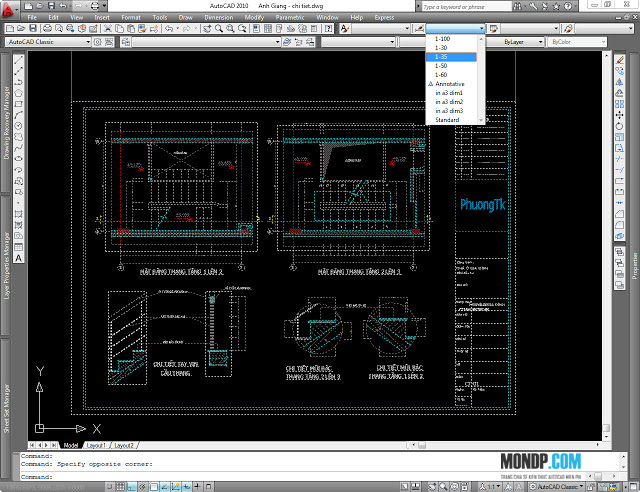This screenshot has width=640, height=492.
Task: Select the Move tool in the Modify toolbar
Action: coord(619,115)
